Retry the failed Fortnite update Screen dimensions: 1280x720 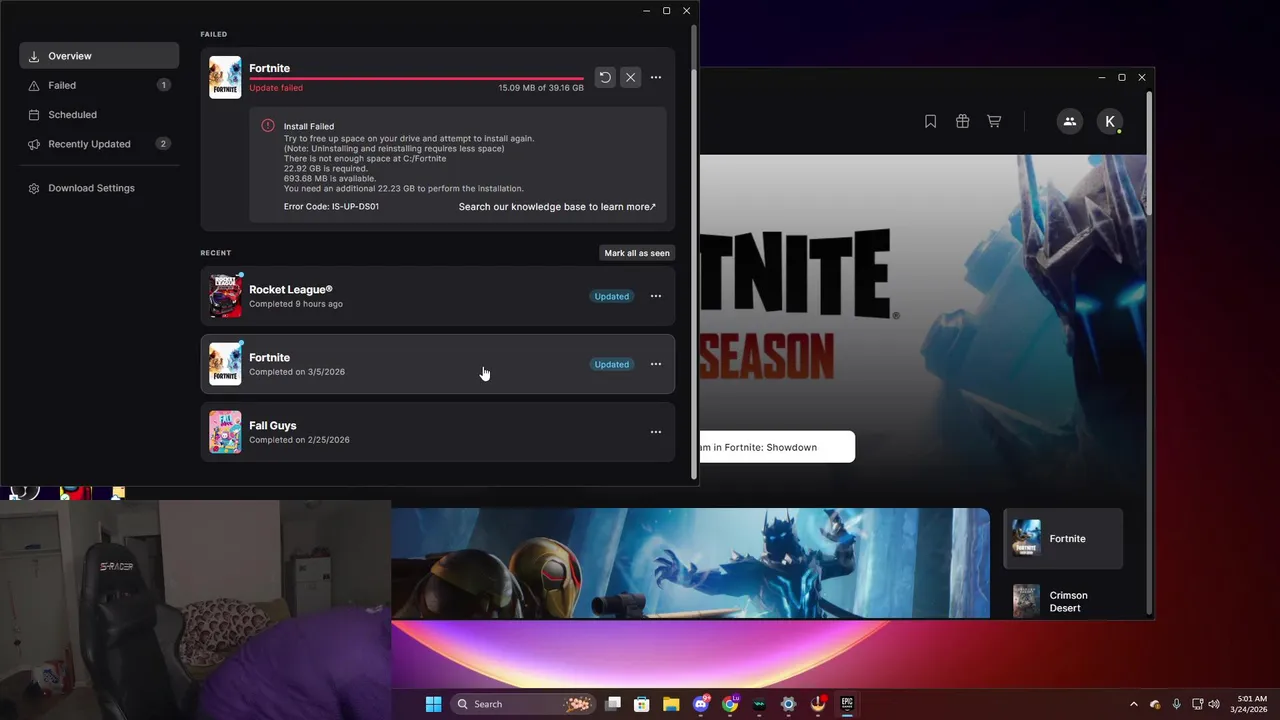pos(605,77)
